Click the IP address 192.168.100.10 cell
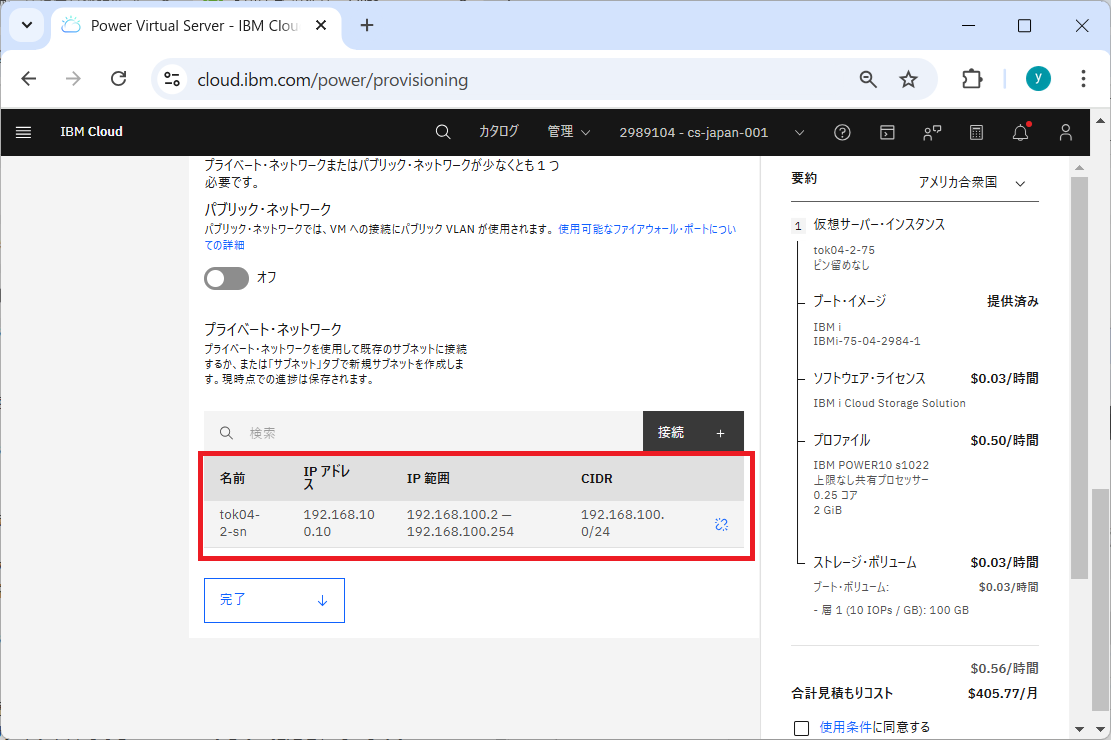The image size is (1111, 740). (x=339, y=523)
